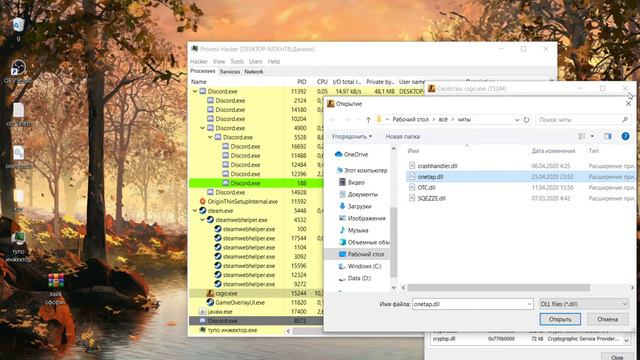Open the Hacker menu in Process Hacker
Screen dimensions: 640x360
199,62
